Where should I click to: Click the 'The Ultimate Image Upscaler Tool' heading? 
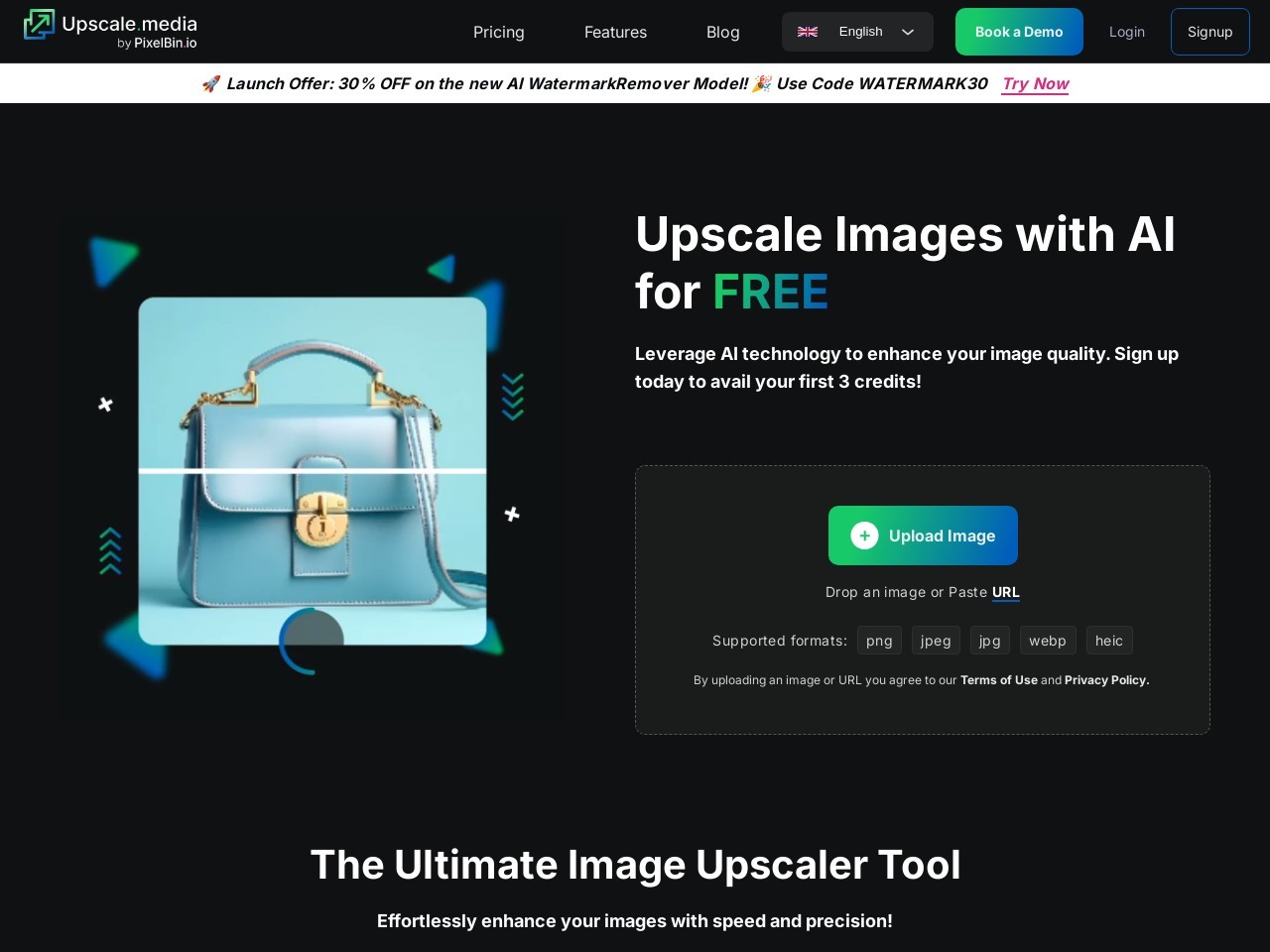[x=635, y=865]
